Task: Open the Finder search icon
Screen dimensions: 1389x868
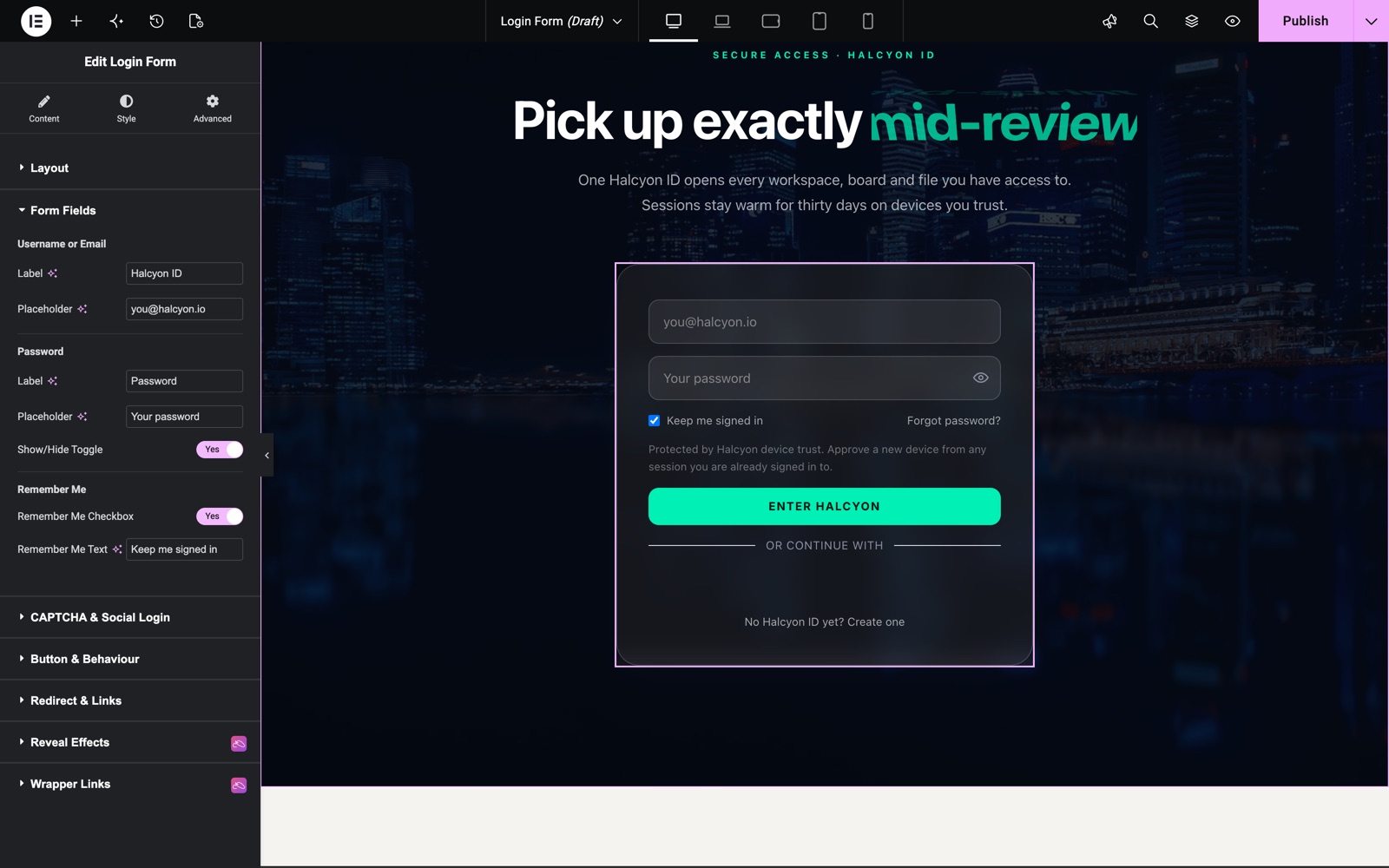Action: pyautogui.click(x=1150, y=21)
